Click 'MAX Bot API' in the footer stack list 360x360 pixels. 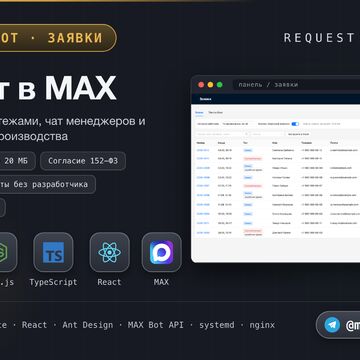156,325
